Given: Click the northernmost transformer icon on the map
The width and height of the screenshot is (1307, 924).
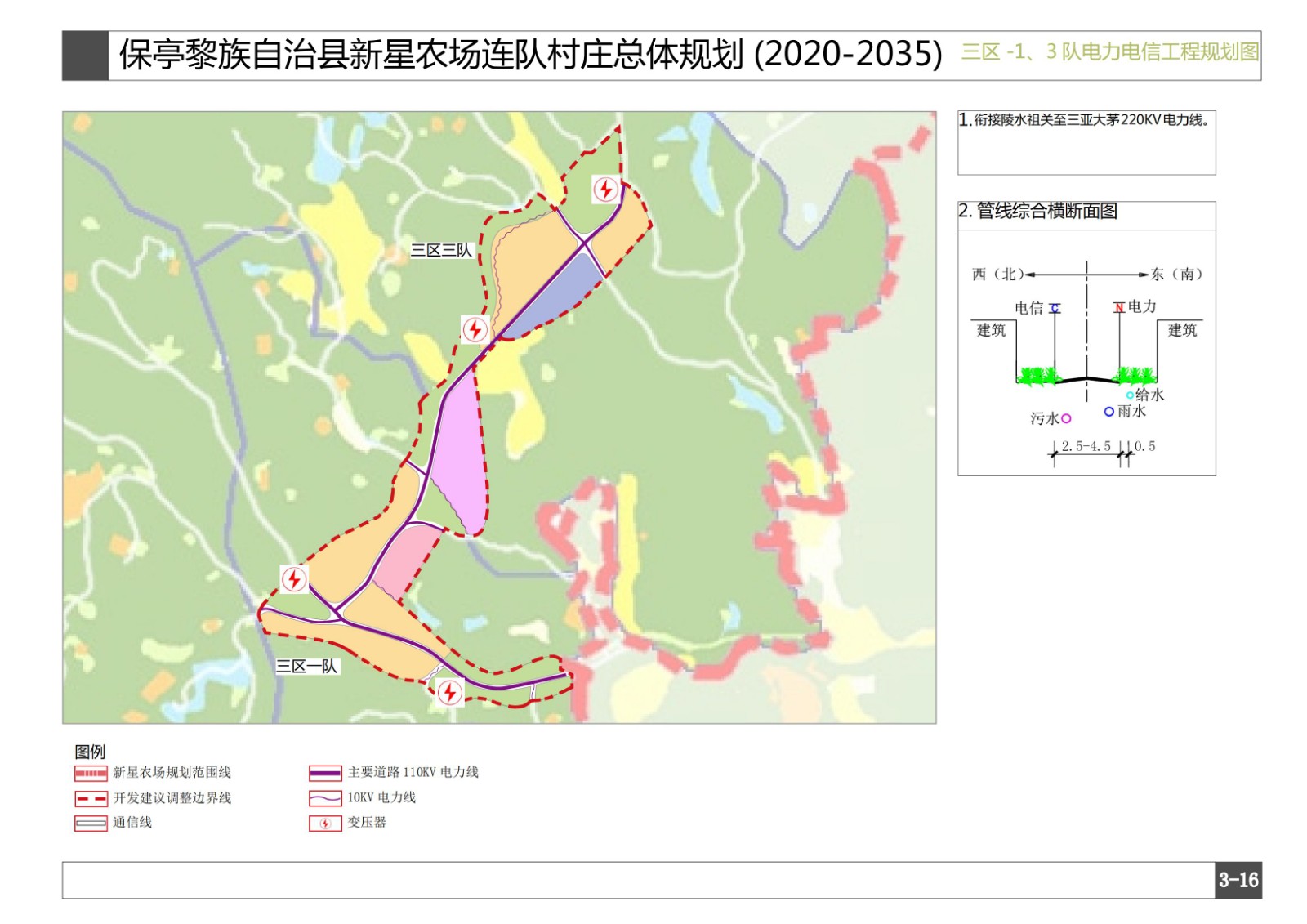Looking at the screenshot, I should coord(604,190).
